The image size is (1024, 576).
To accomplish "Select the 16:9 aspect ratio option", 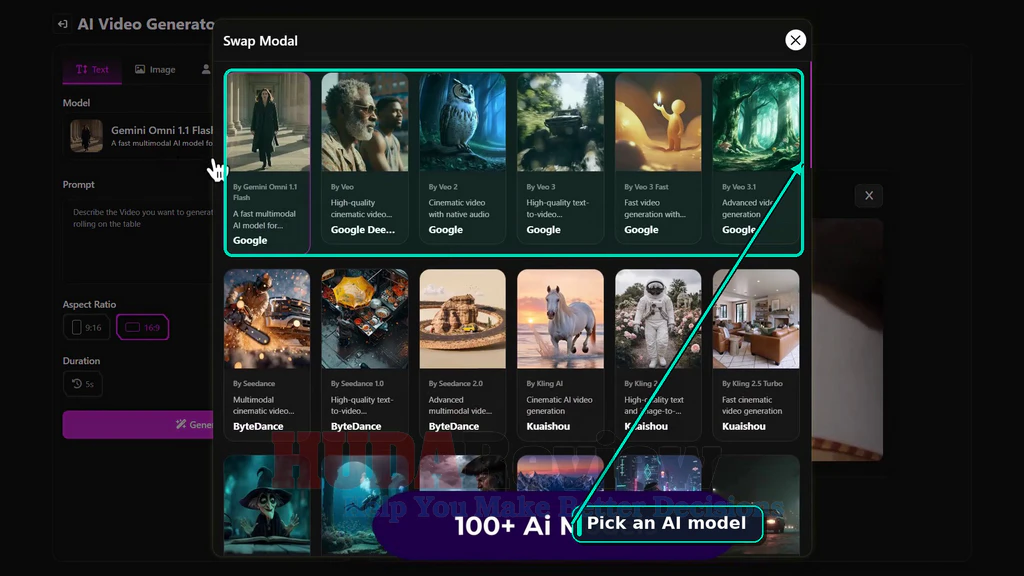I will point(142,327).
